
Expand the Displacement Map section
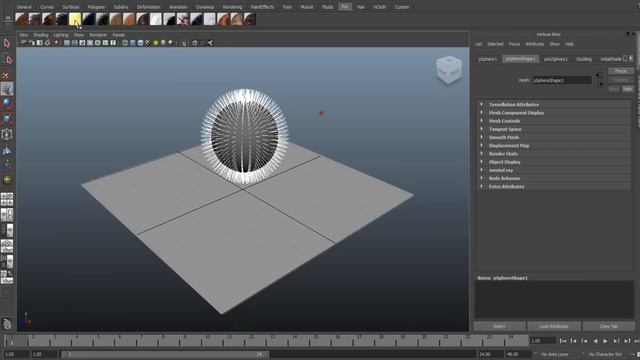point(554,145)
